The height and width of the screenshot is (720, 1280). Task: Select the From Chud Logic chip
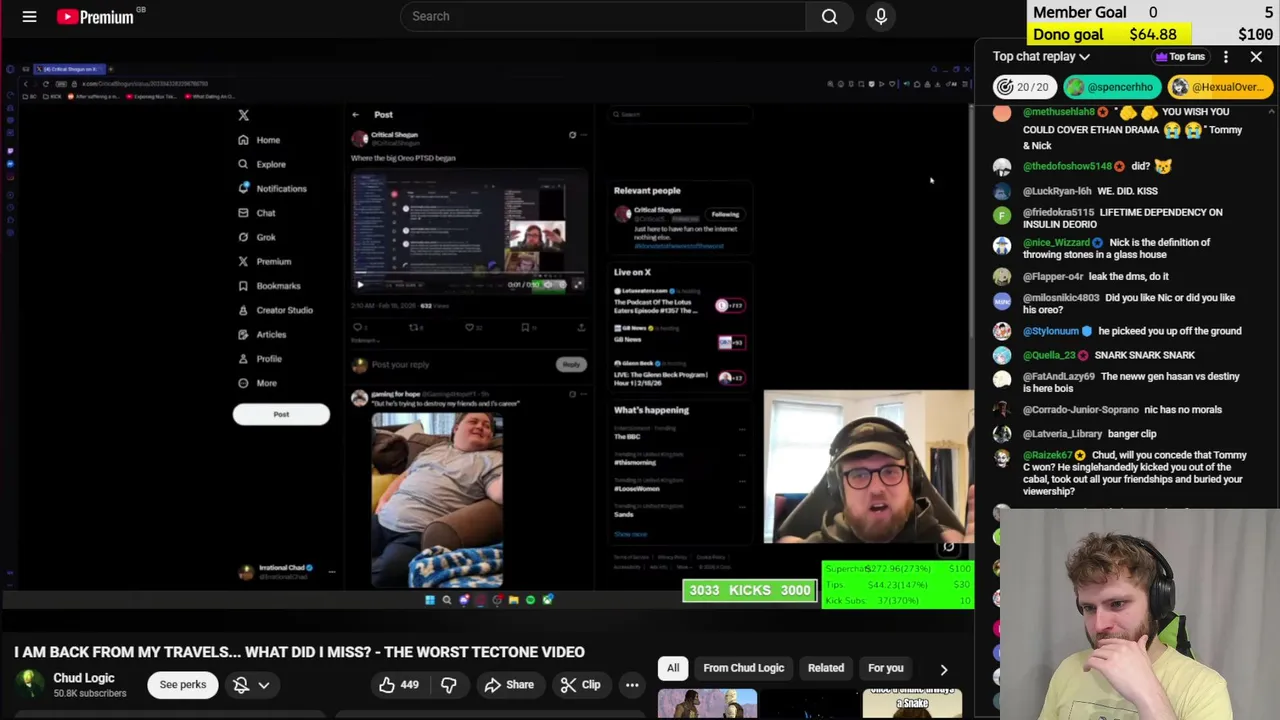coord(743,668)
